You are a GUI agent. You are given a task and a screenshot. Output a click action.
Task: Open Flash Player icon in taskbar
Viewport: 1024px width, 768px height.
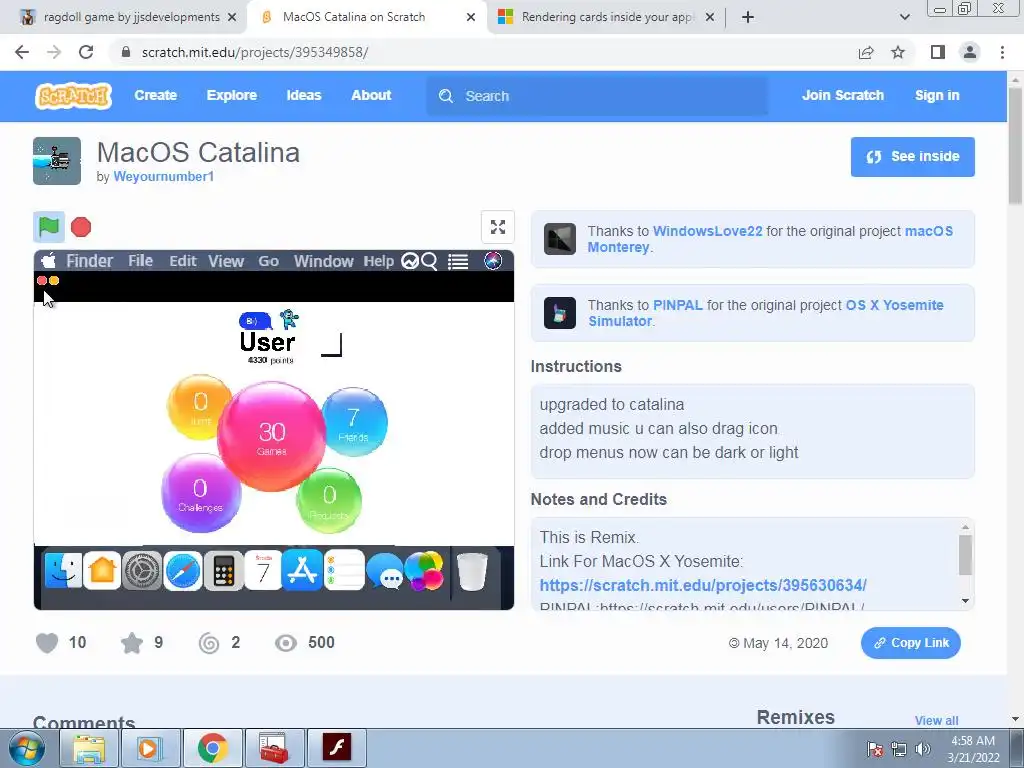click(337, 748)
